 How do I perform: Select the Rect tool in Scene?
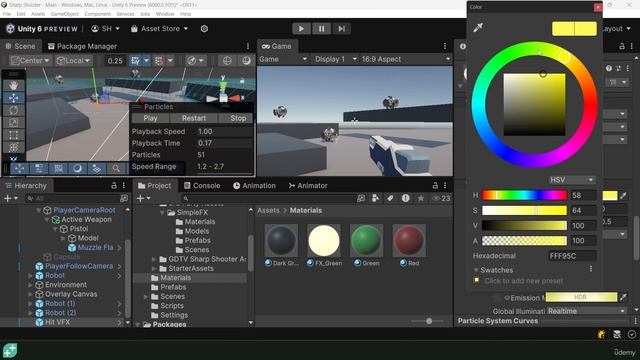point(13,135)
